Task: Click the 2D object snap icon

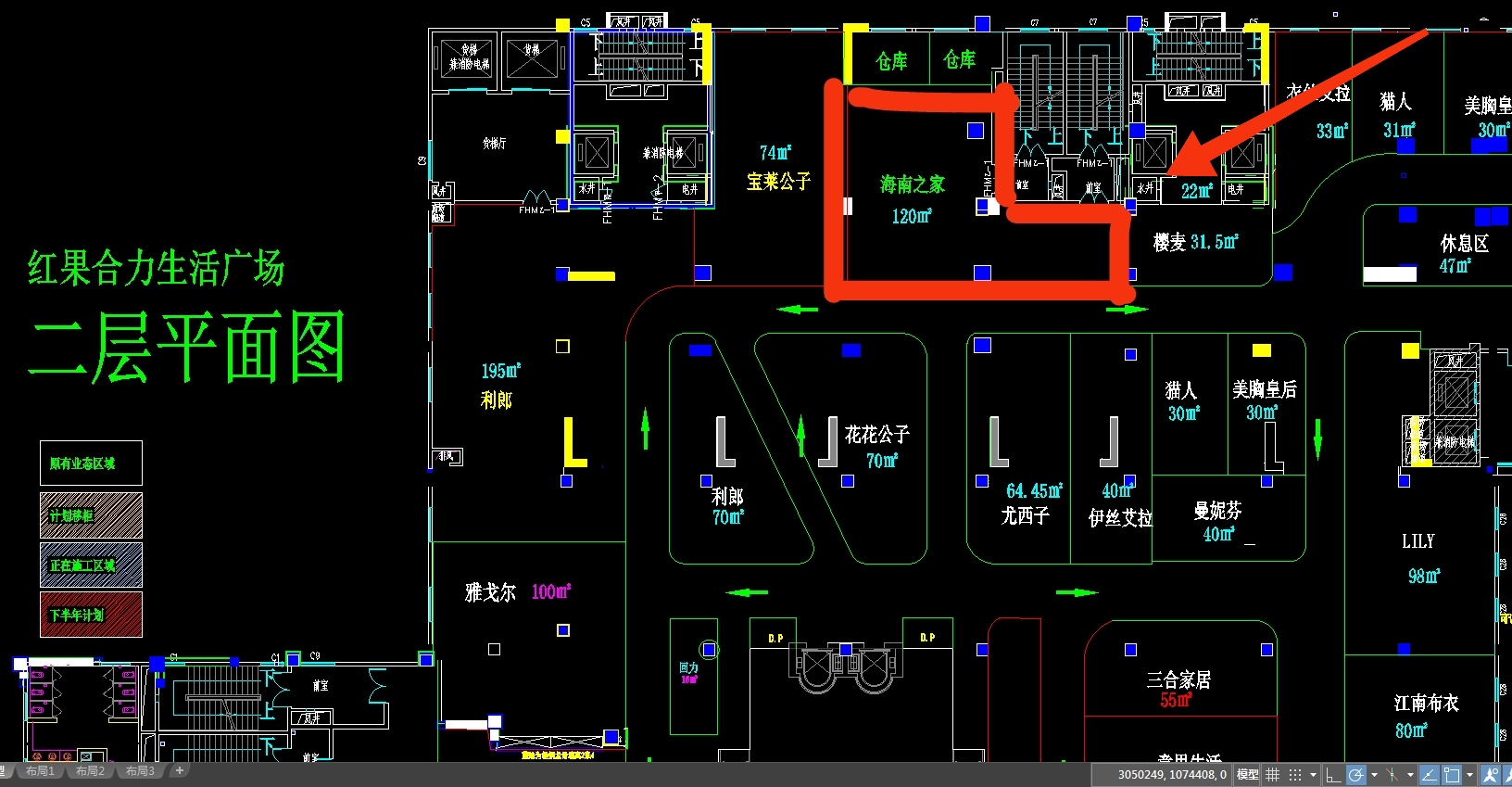Action: tap(1452, 775)
